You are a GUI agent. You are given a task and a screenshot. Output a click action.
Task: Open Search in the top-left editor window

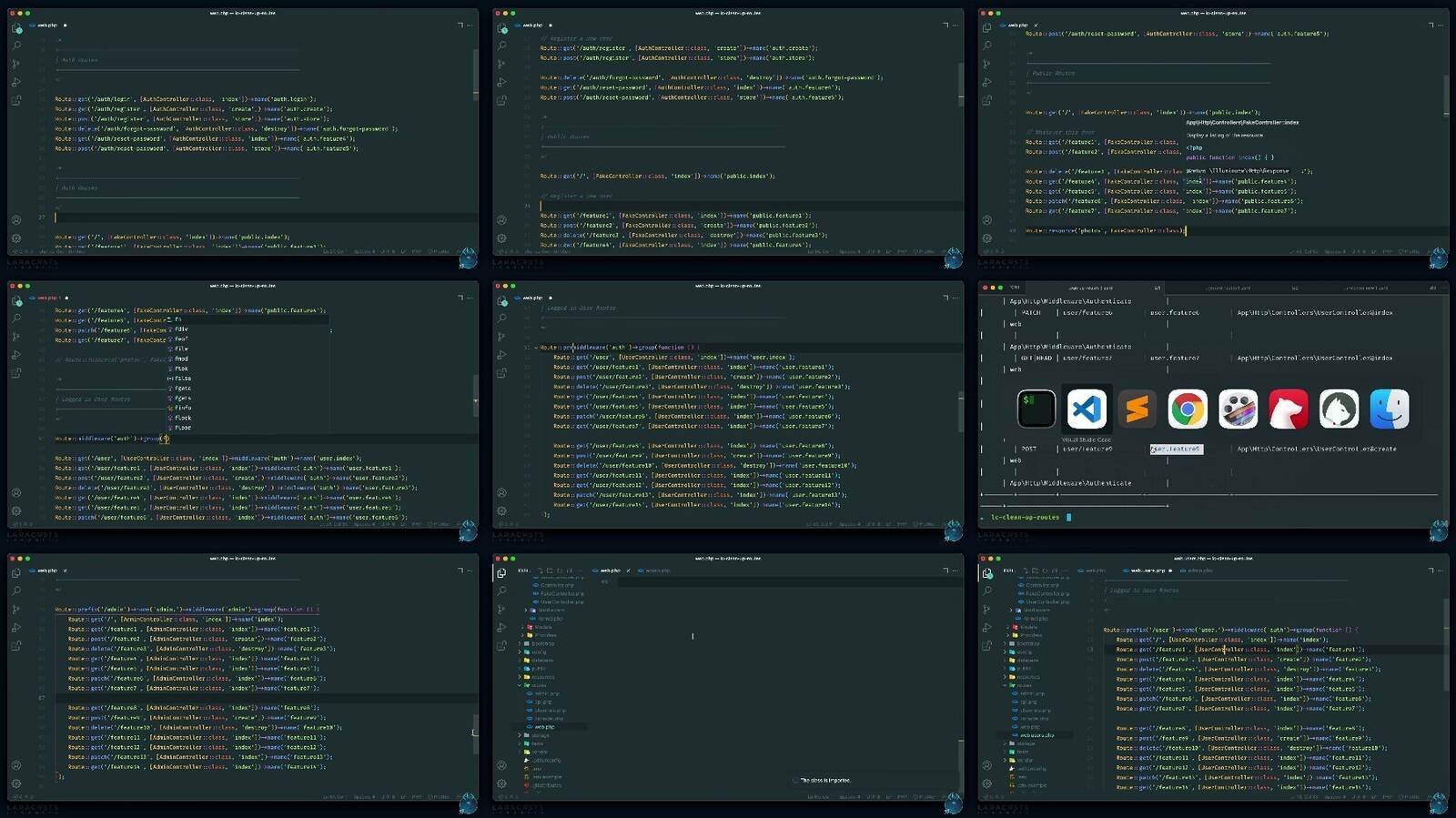[x=16, y=45]
